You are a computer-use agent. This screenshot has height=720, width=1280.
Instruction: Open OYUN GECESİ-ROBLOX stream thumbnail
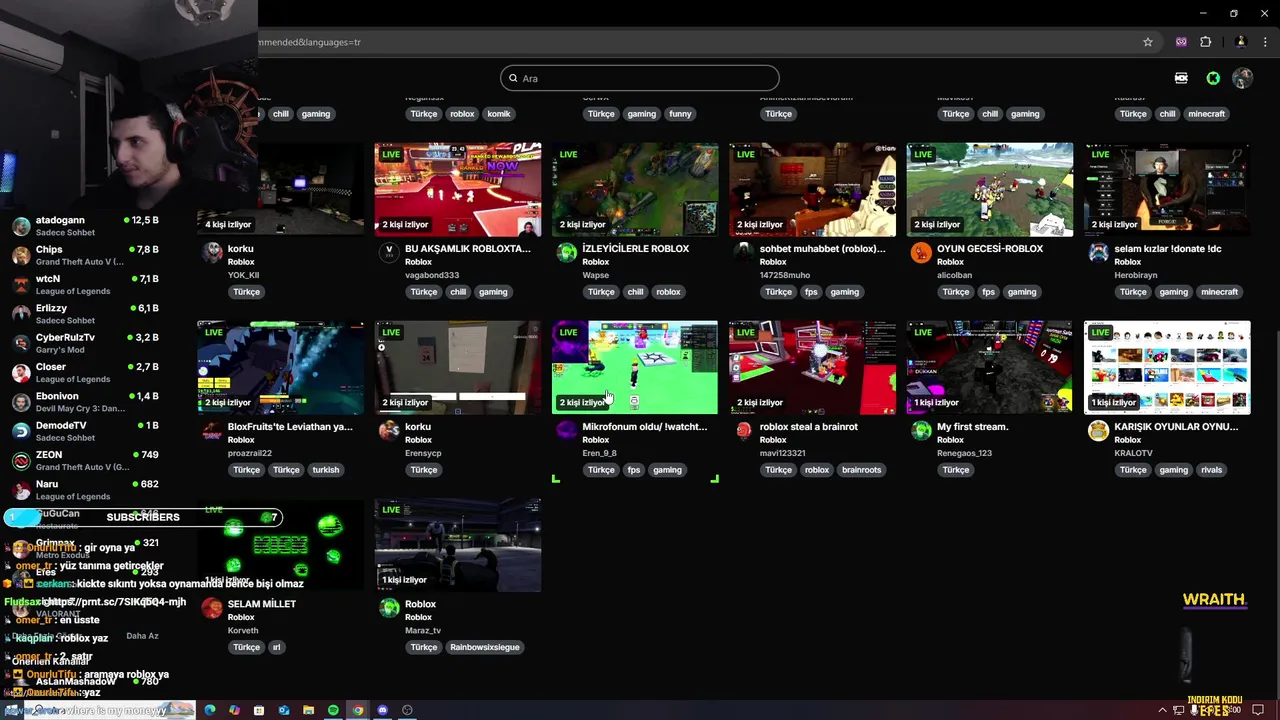point(990,190)
